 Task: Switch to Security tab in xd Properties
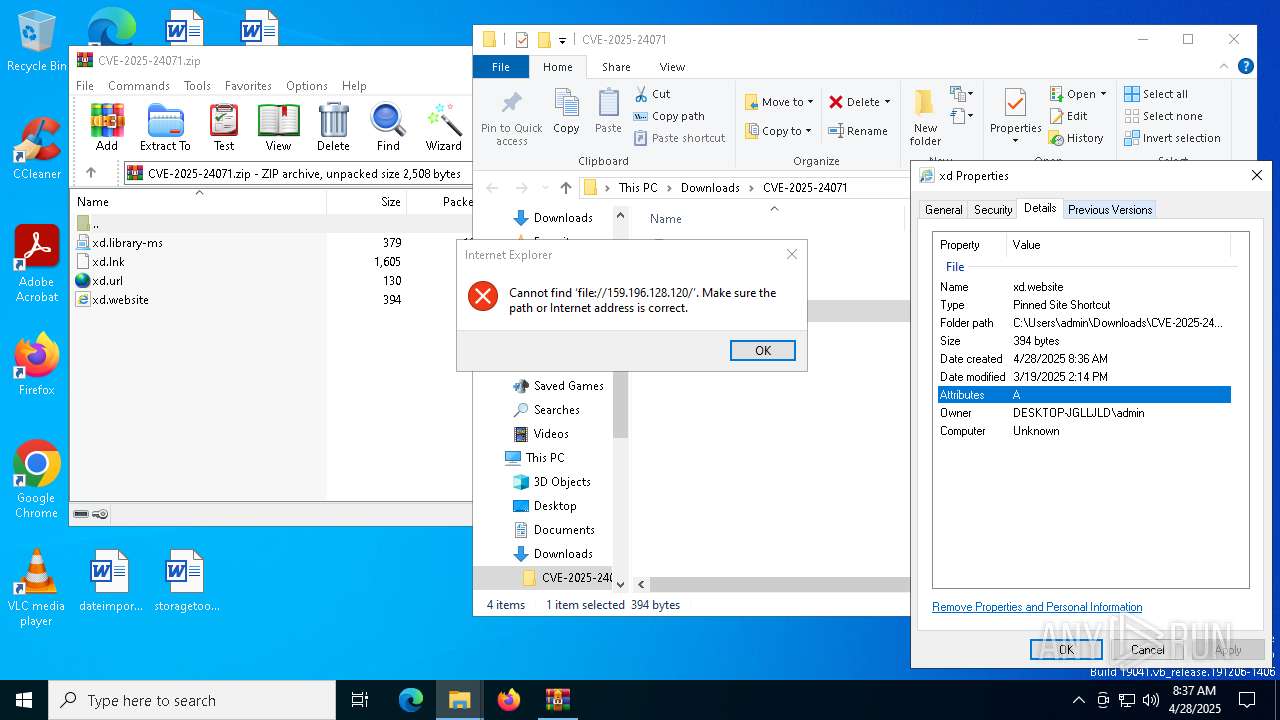tap(993, 210)
